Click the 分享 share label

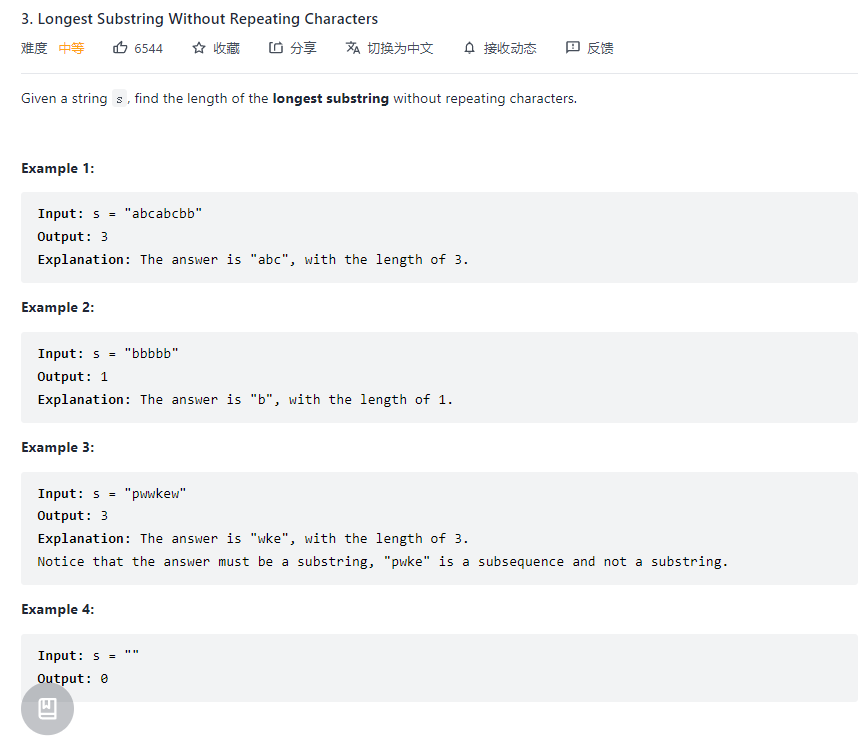pyautogui.click(x=303, y=48)
